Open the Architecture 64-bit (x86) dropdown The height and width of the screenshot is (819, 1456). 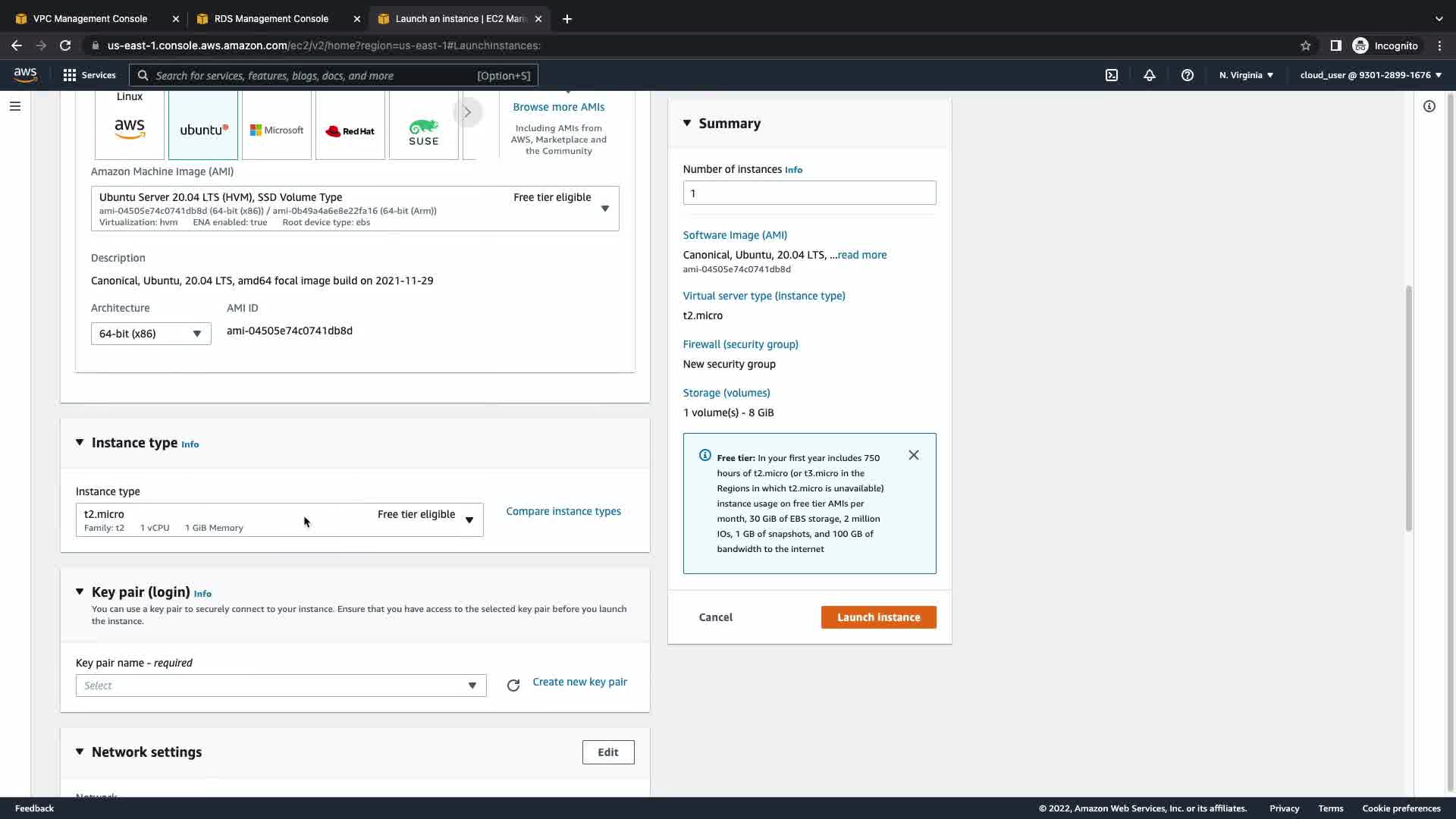click(x=151, y=334)
